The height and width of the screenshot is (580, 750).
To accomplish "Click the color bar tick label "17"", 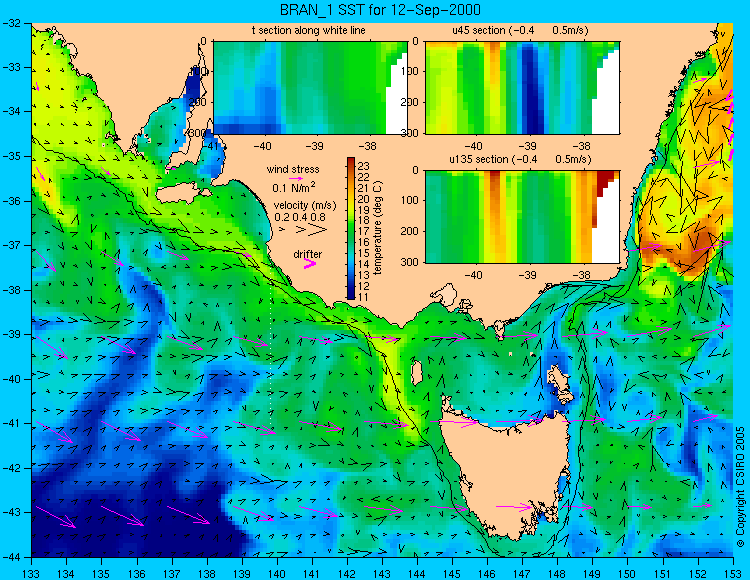I will pos(364,232).
